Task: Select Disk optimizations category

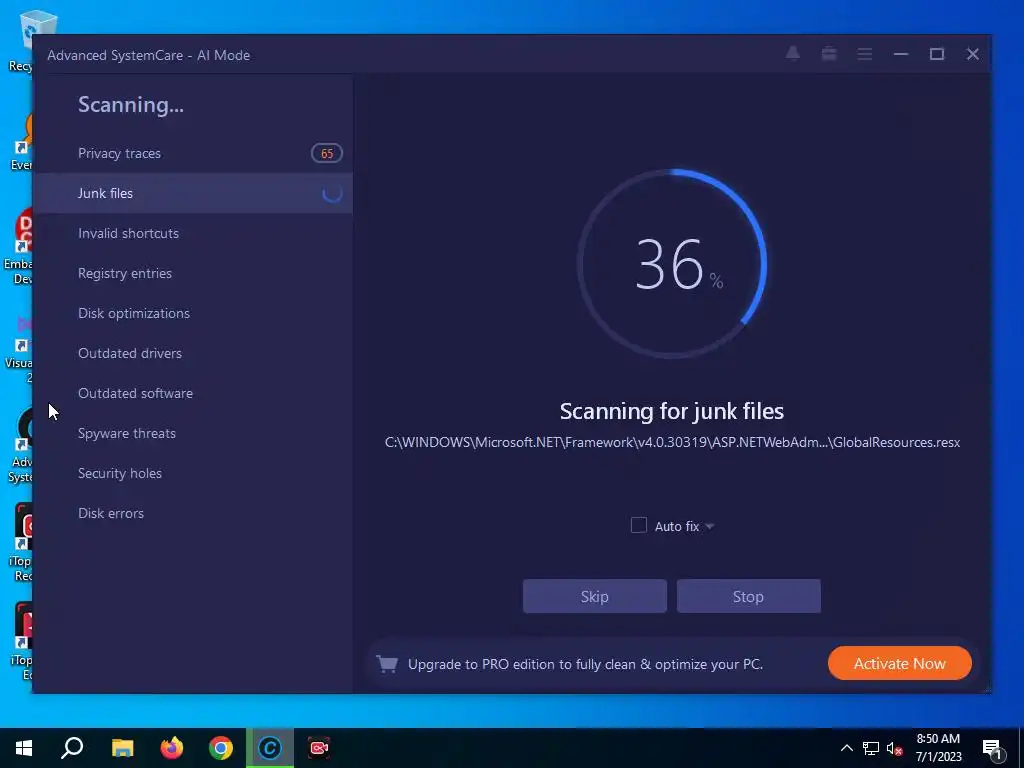Action: pyautogui.click(x=193, y=313)
